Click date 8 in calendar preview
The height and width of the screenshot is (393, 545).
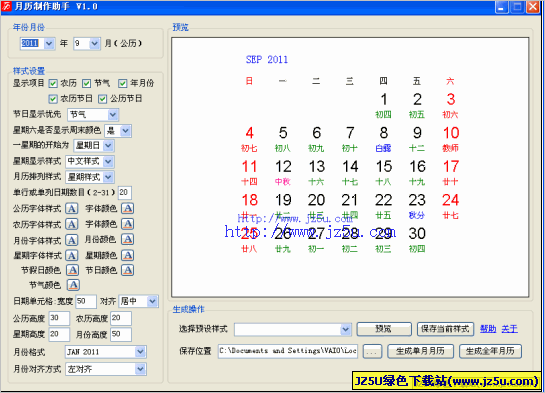click(x=384, y=133)
